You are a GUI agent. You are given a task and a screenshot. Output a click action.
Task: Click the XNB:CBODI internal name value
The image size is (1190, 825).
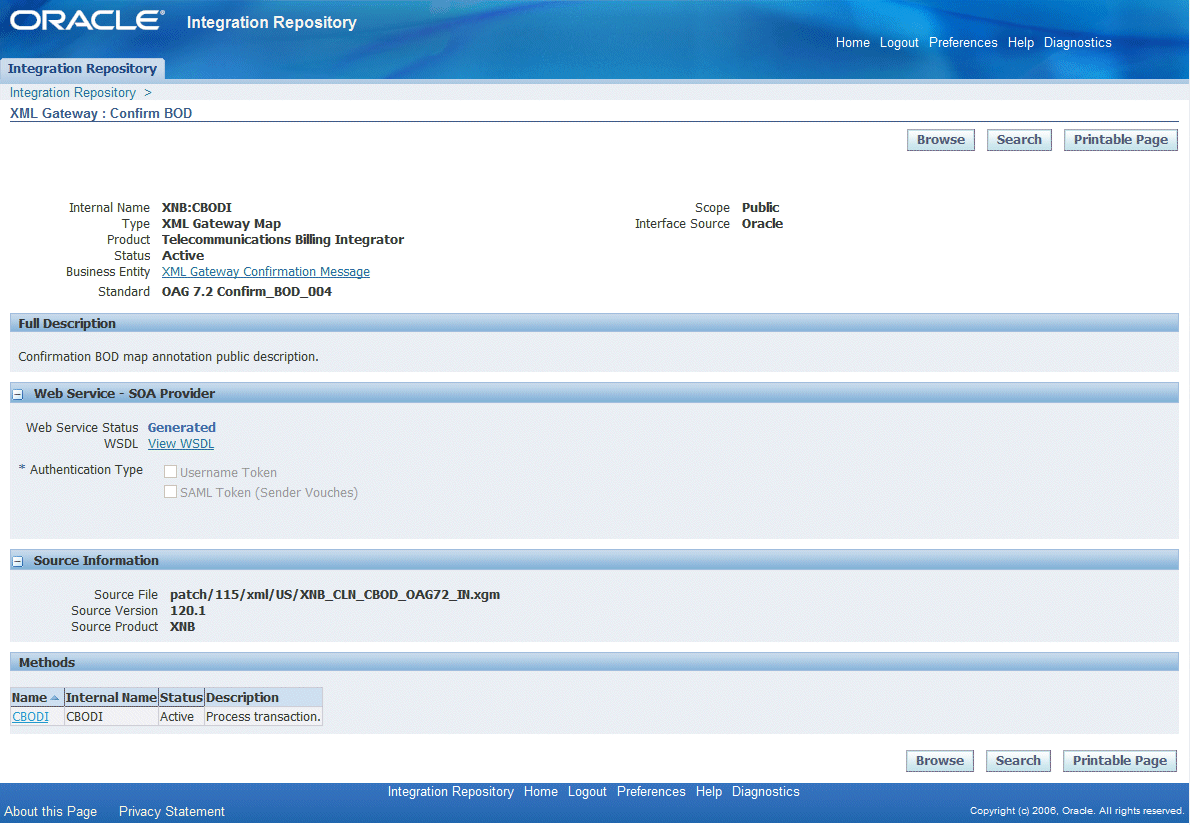point(197,207)
